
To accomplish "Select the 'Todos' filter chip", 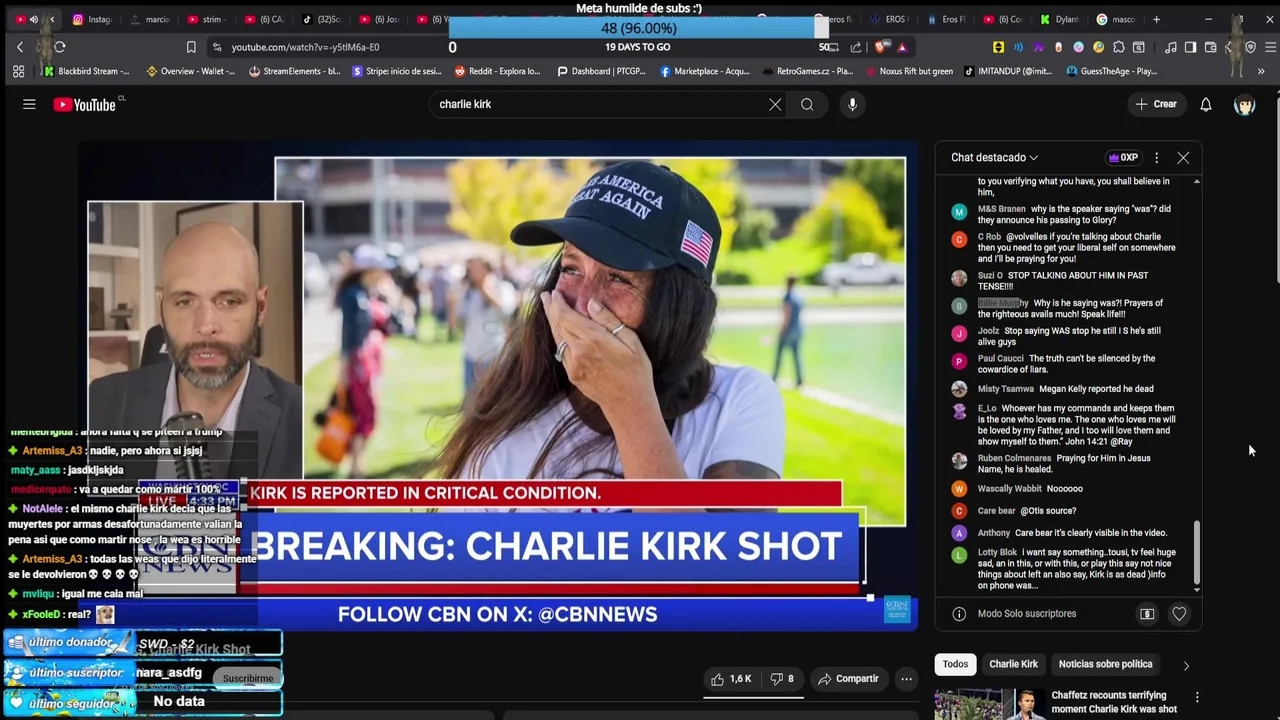I will (x=955, y=664).
